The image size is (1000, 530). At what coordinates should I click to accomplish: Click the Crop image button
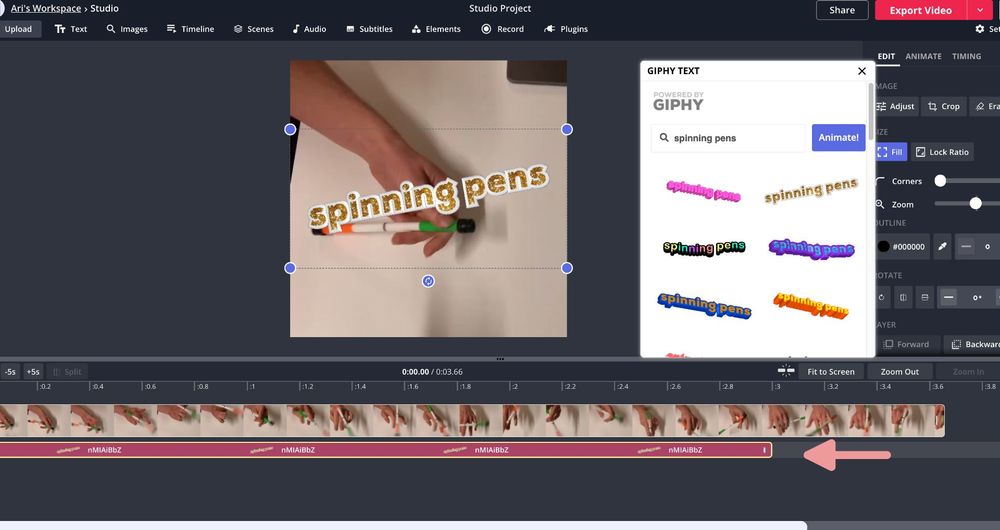click(x=942, y=106)
